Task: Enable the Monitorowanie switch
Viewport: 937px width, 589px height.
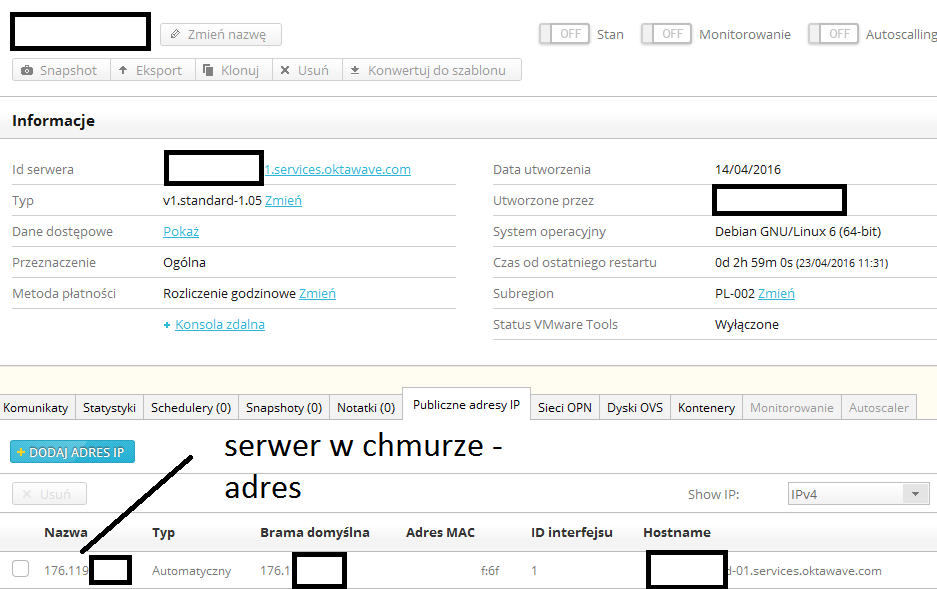Action: click(x=666, y=34)
